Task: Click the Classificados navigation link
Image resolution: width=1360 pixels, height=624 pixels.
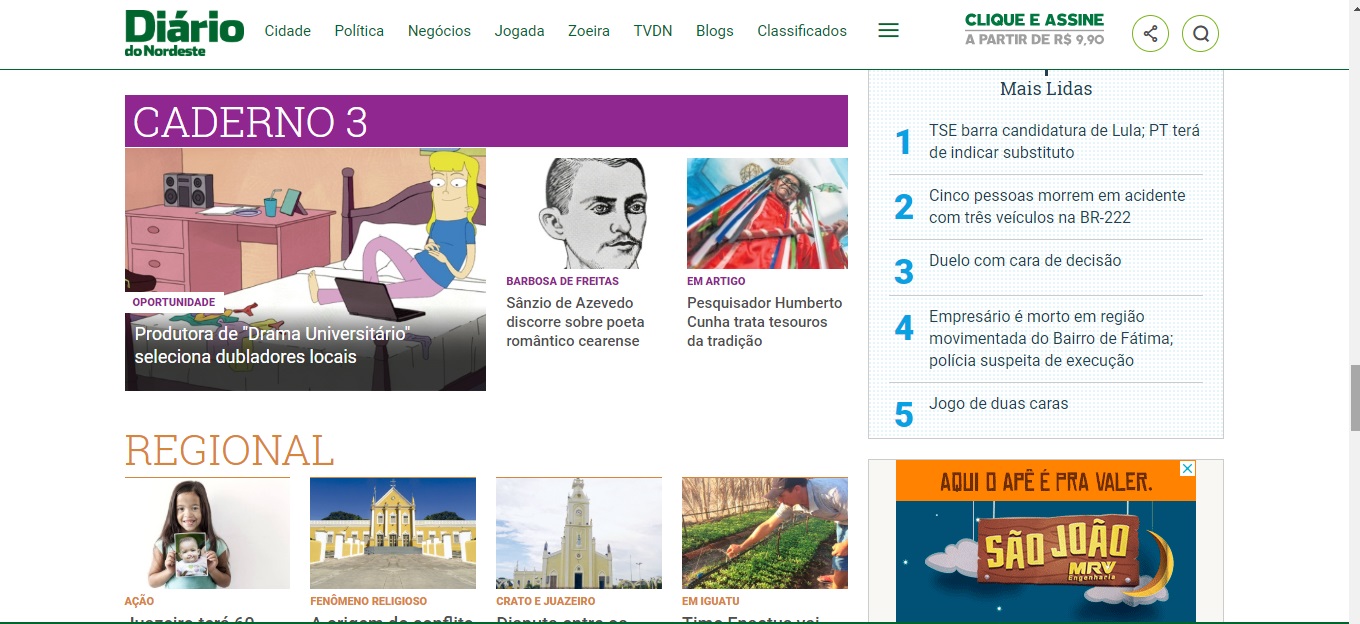Action: point(801,31)
